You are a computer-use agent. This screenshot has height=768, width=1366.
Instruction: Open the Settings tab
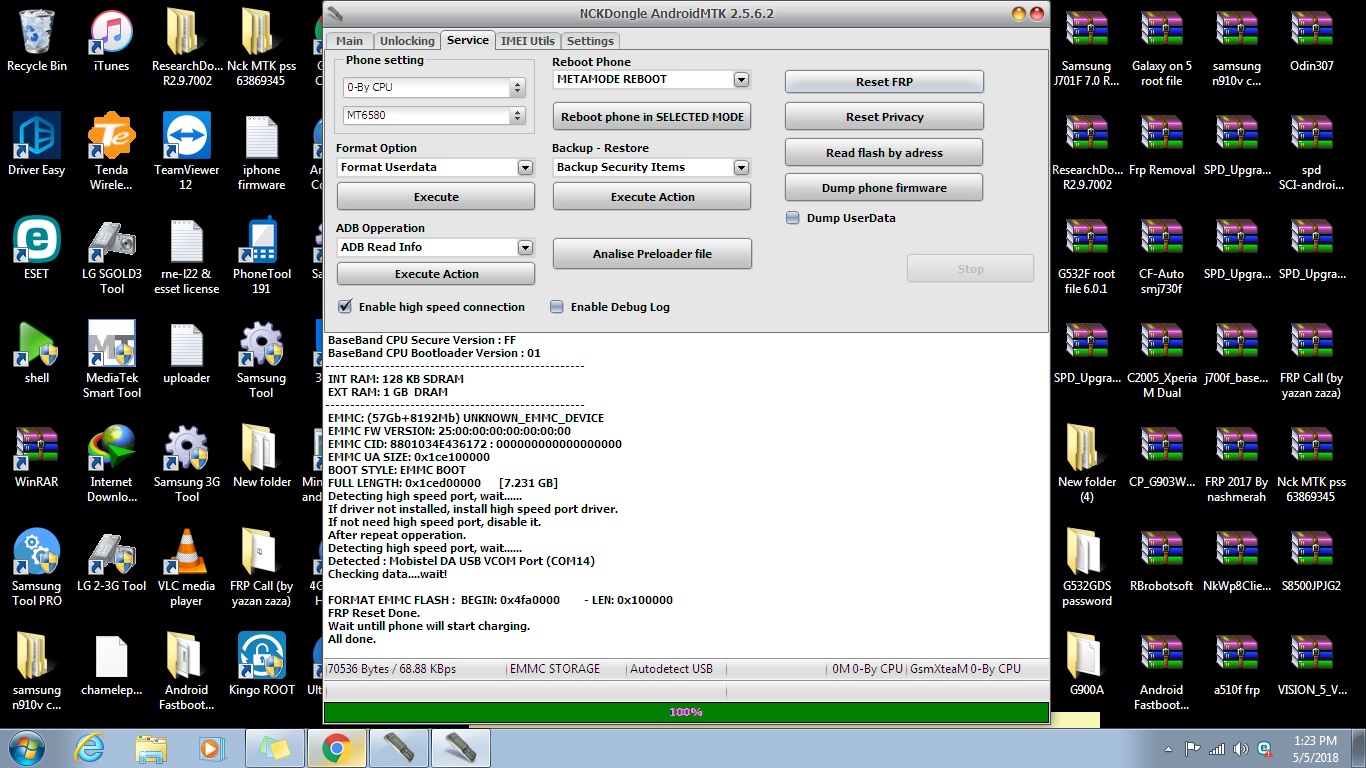590,41
